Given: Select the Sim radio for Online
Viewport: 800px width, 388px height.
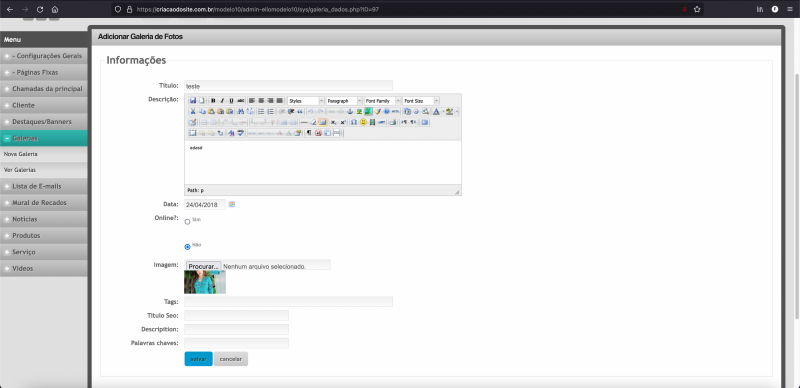Looking at the screenshot, I should [187, 222].
